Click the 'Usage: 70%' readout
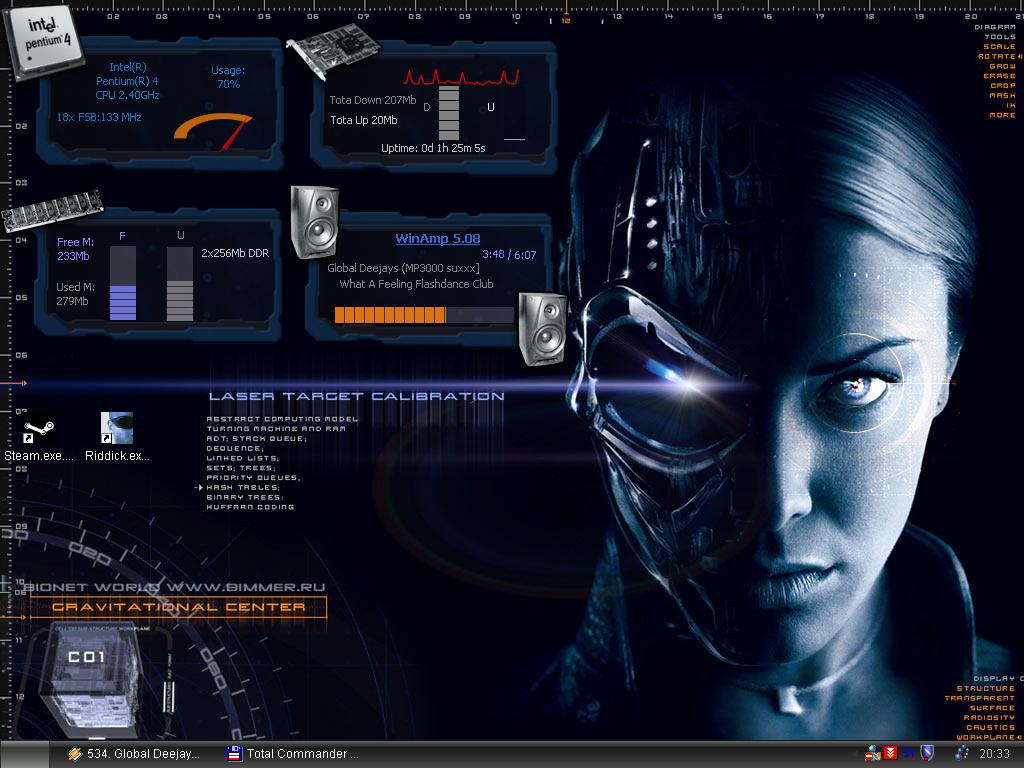1024x768 pixels. click(228, 77)
